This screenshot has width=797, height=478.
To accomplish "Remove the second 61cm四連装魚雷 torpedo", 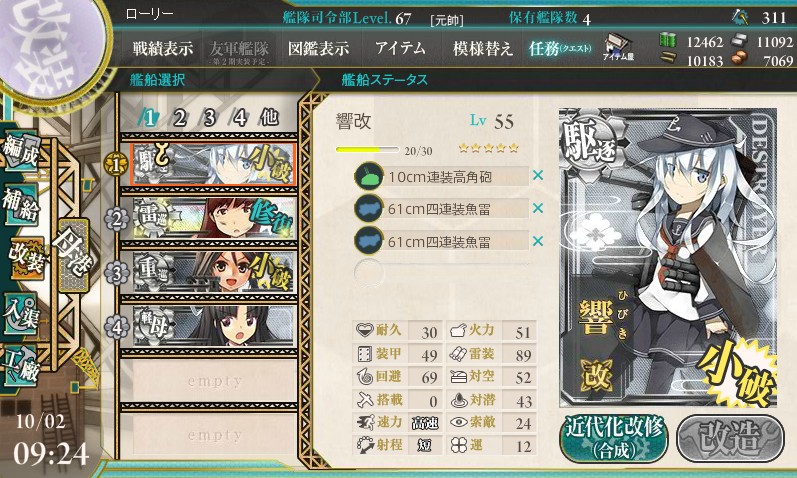I will [538, 241].
